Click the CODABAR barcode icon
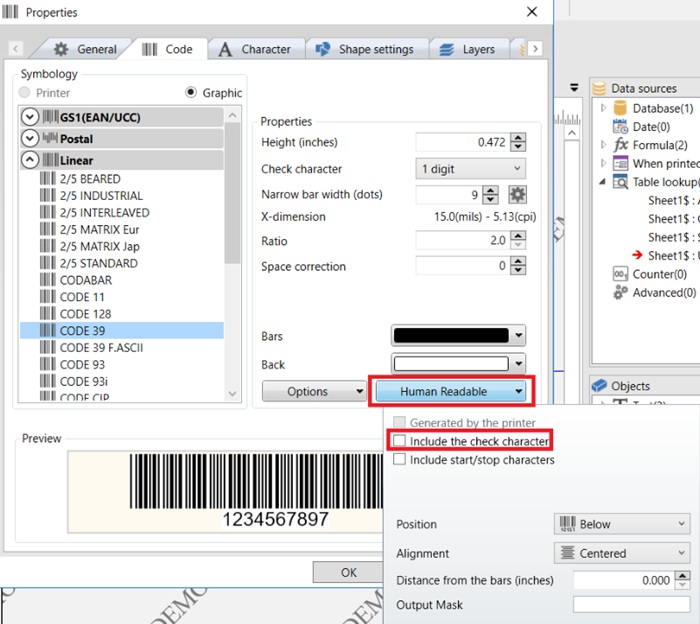 click(x=48, y=280)
